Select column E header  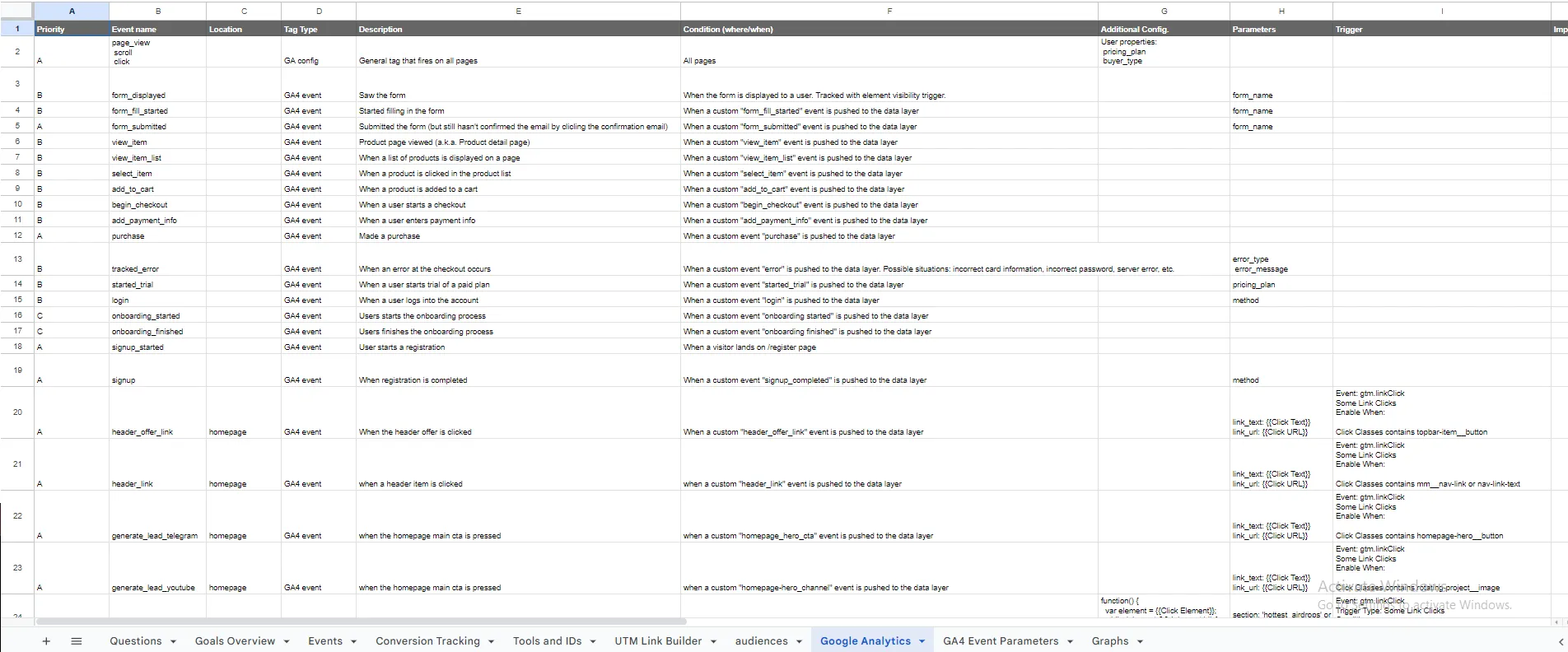pos(518,11)
